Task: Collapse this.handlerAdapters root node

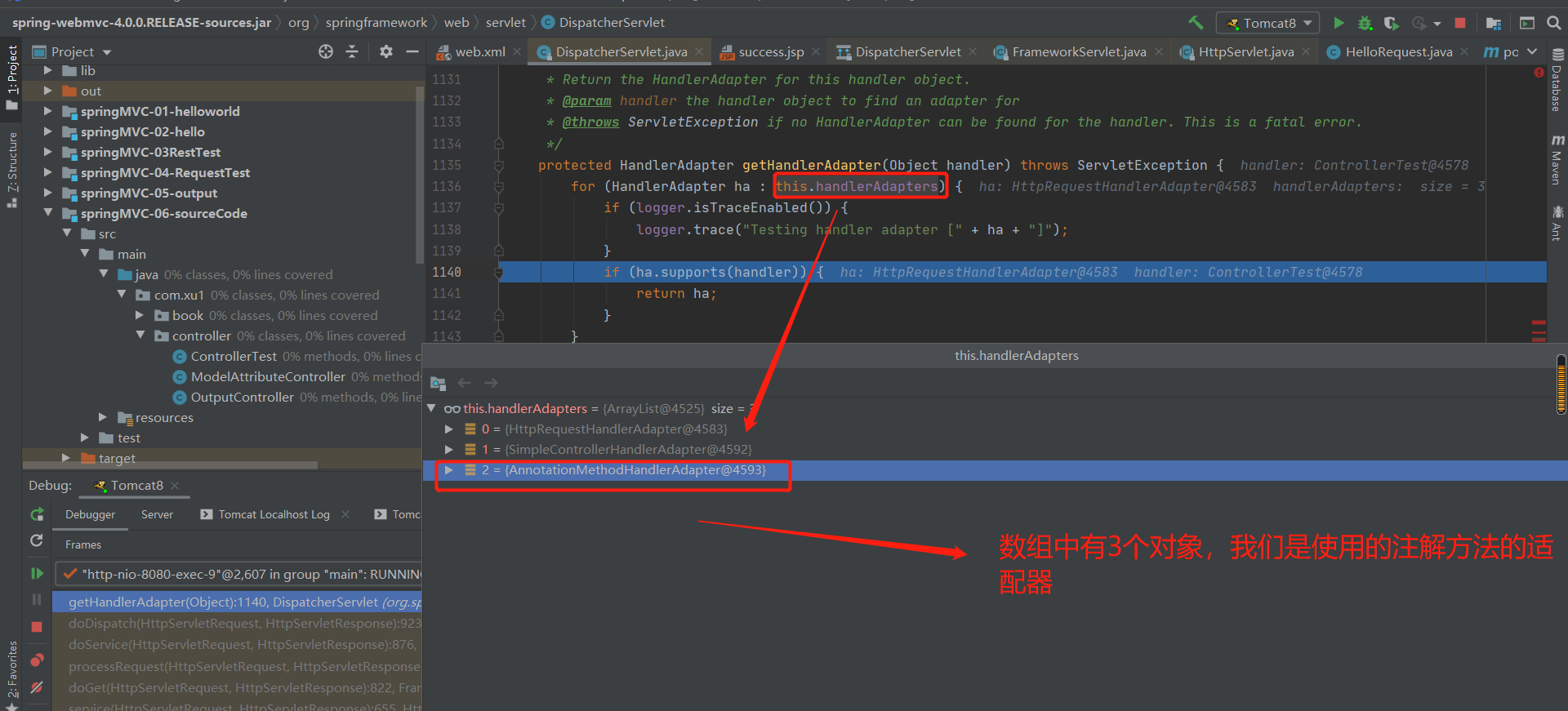Action: [432, 408]
